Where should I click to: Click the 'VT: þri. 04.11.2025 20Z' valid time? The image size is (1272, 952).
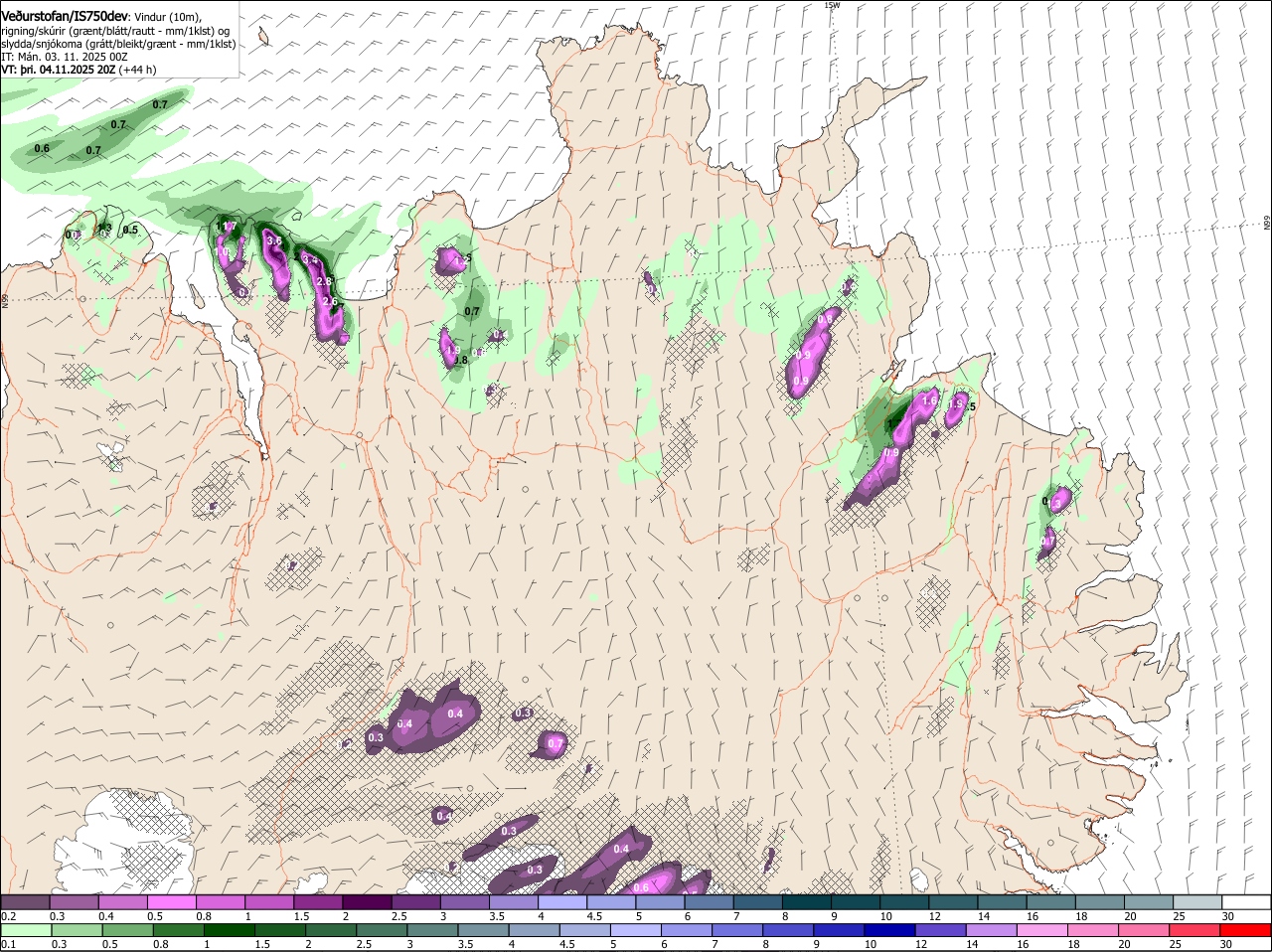(x=59, y=70)
